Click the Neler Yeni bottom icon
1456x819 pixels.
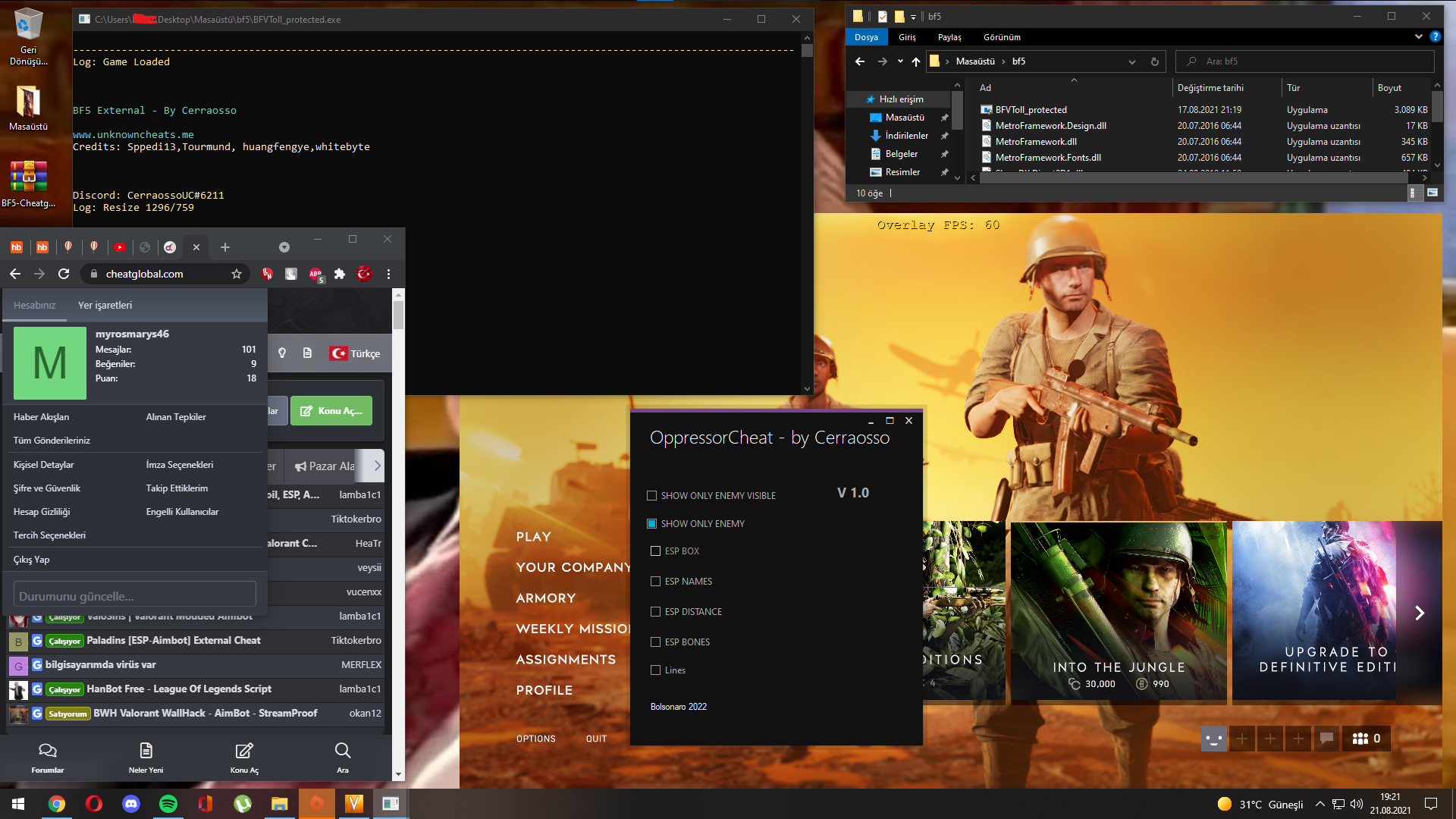pos(146,758)
